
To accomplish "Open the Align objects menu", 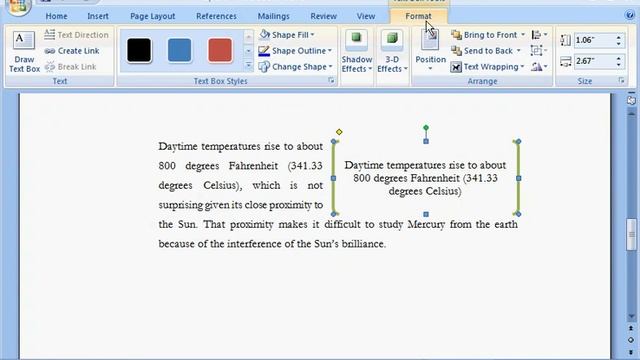I will point(540,35).
